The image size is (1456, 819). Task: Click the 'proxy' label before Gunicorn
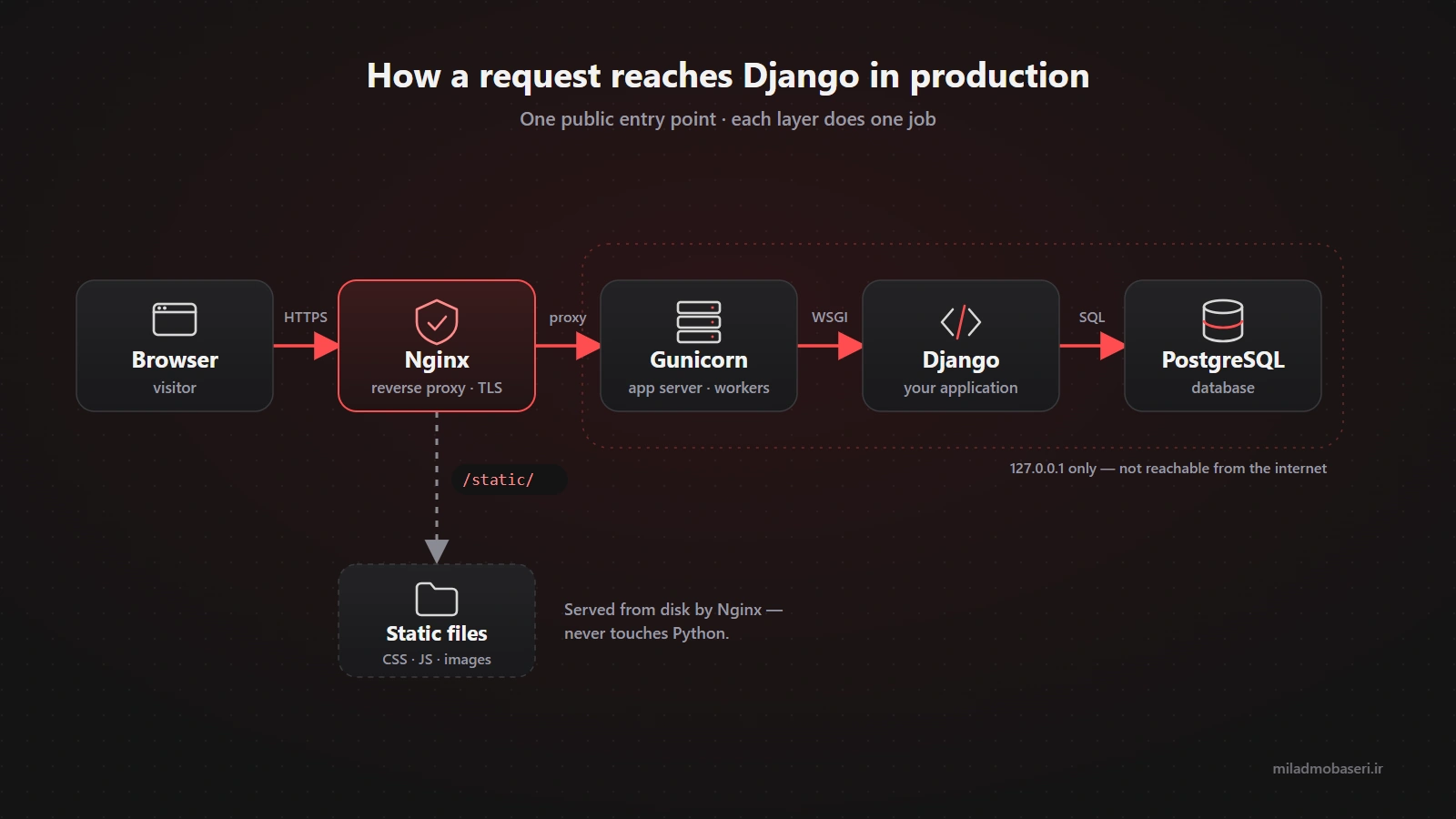click(x=568, y=318)
